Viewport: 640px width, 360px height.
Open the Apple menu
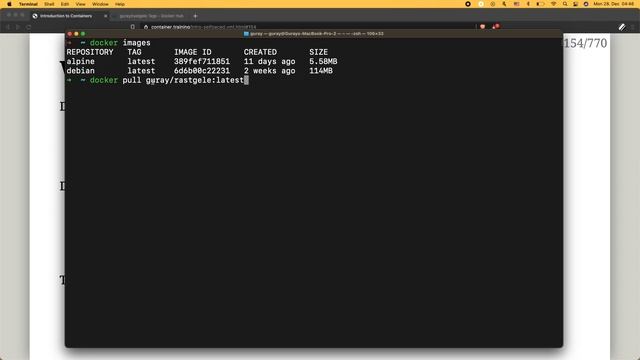tap(9, 4)
